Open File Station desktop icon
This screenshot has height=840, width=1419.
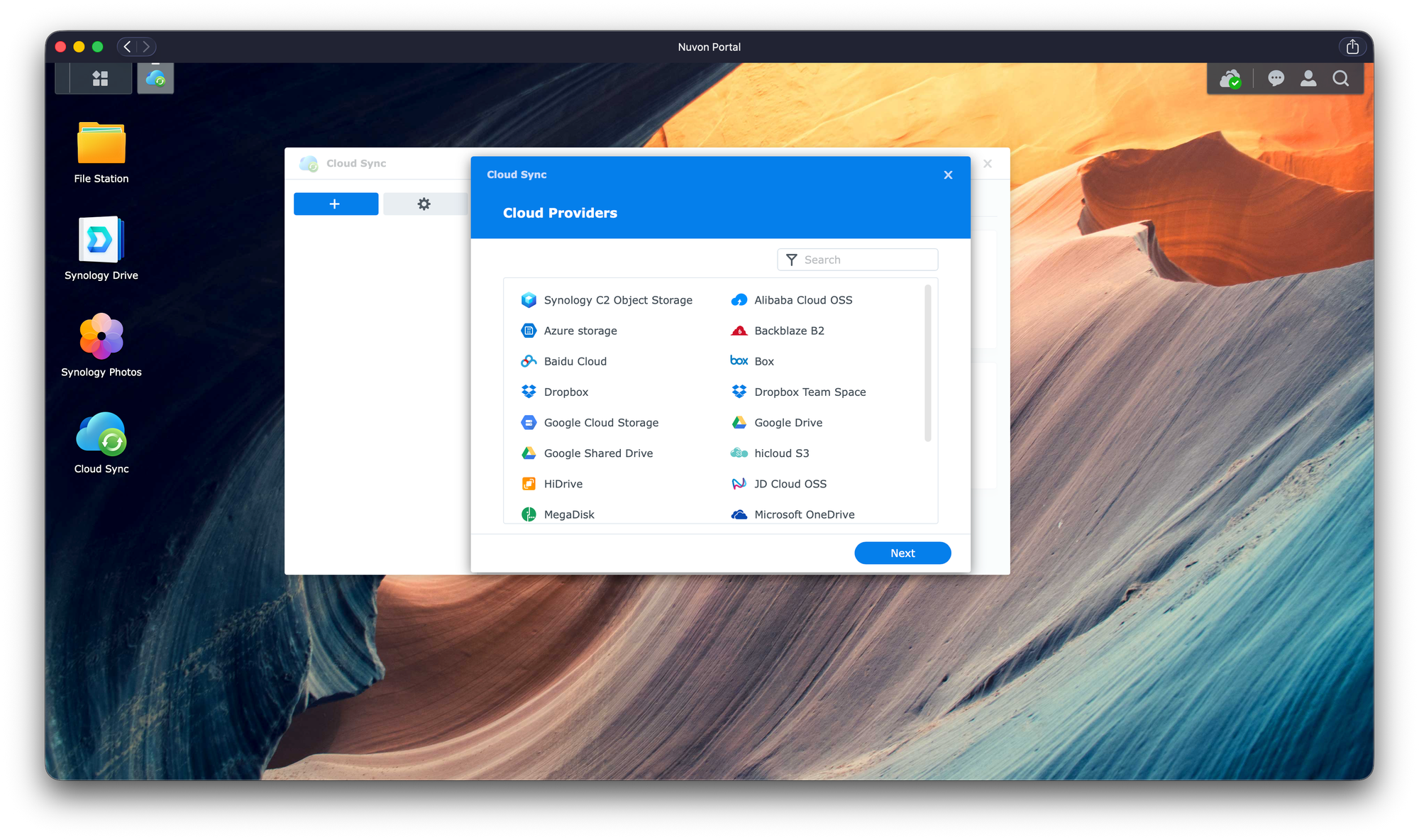pyautogui.click(x=101, y=144)
